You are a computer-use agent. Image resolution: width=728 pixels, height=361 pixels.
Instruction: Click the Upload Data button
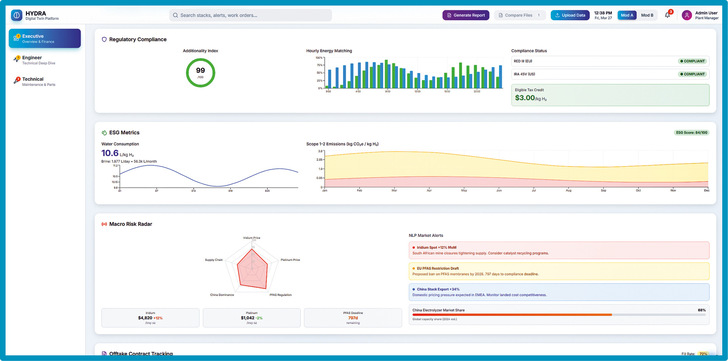[570, 15]
